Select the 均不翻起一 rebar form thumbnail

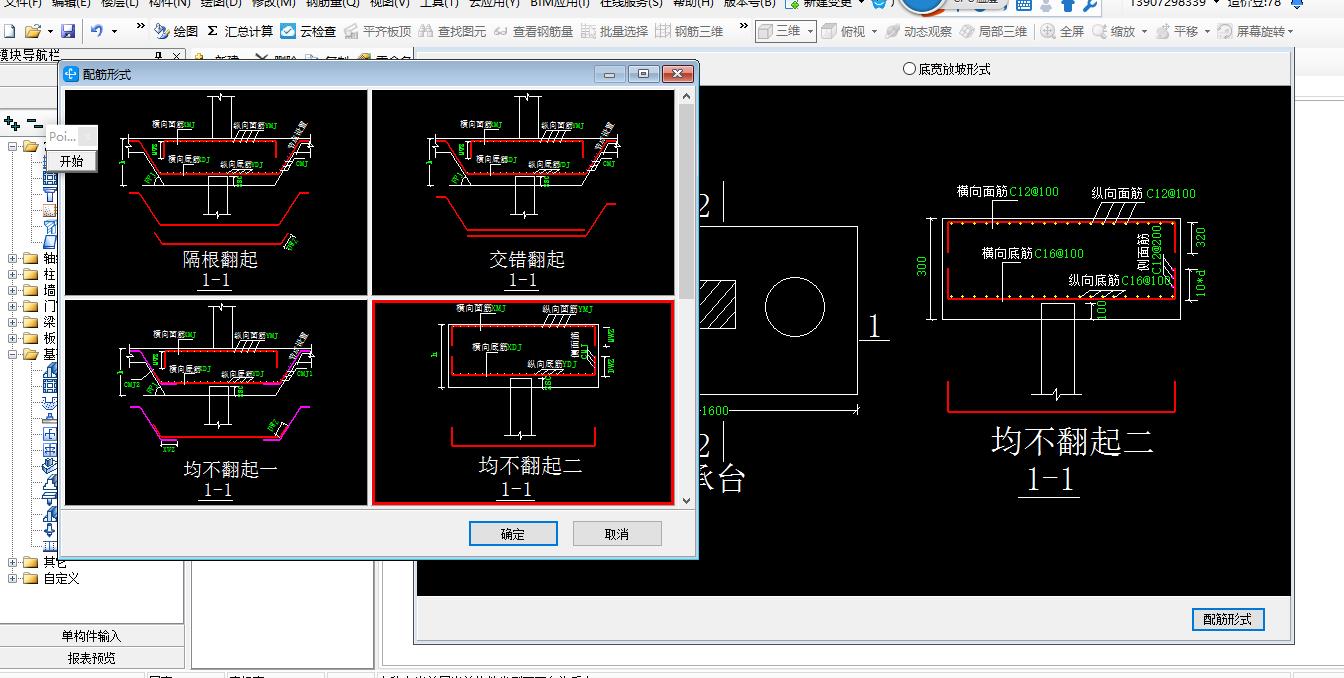(x=216, y=402)
